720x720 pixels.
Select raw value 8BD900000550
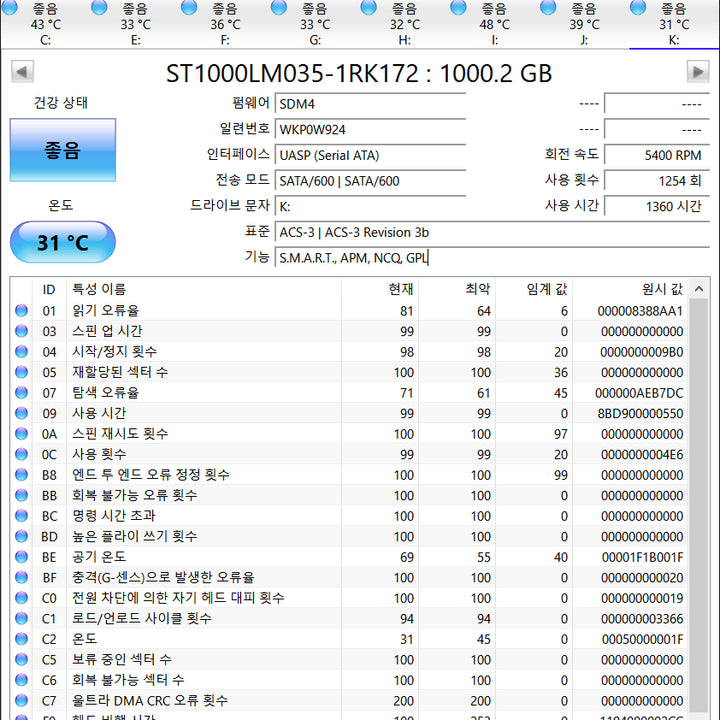click(x=640, y=414)
